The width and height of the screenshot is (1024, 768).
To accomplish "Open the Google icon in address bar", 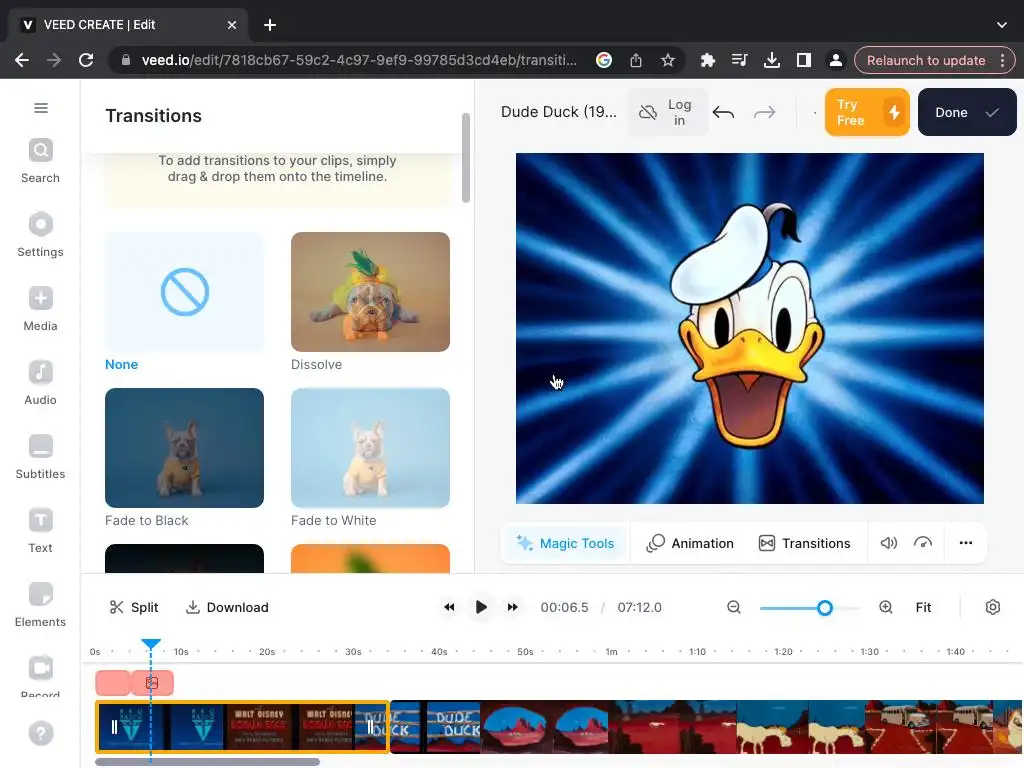I will tap(604, 60).
